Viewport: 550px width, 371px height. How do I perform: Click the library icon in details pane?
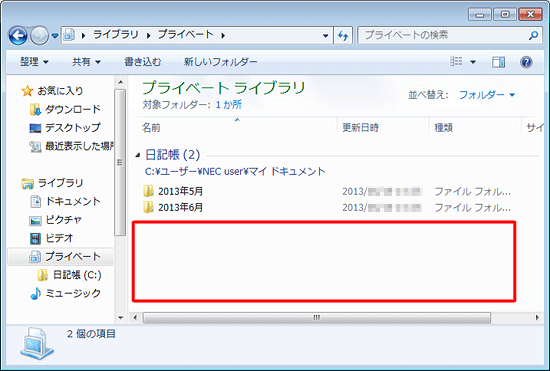tap(37, 344)
